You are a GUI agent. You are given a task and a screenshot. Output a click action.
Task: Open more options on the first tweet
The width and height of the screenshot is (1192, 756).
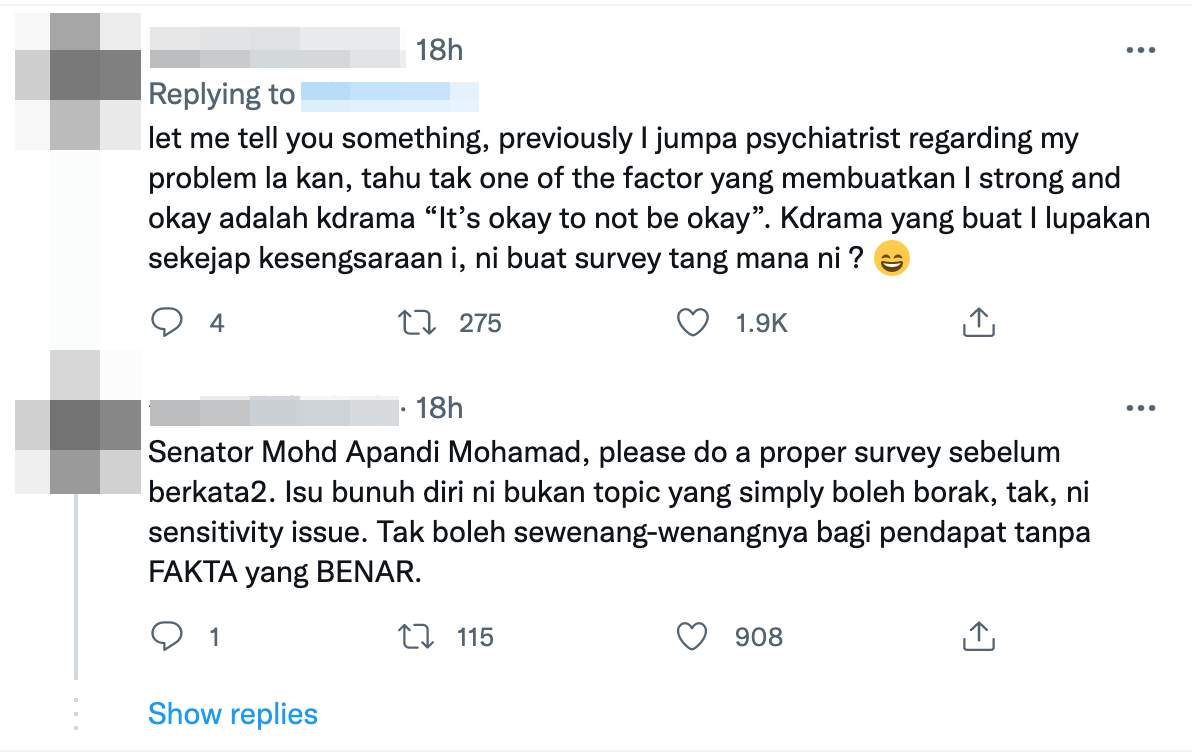tap(1140, 50)
